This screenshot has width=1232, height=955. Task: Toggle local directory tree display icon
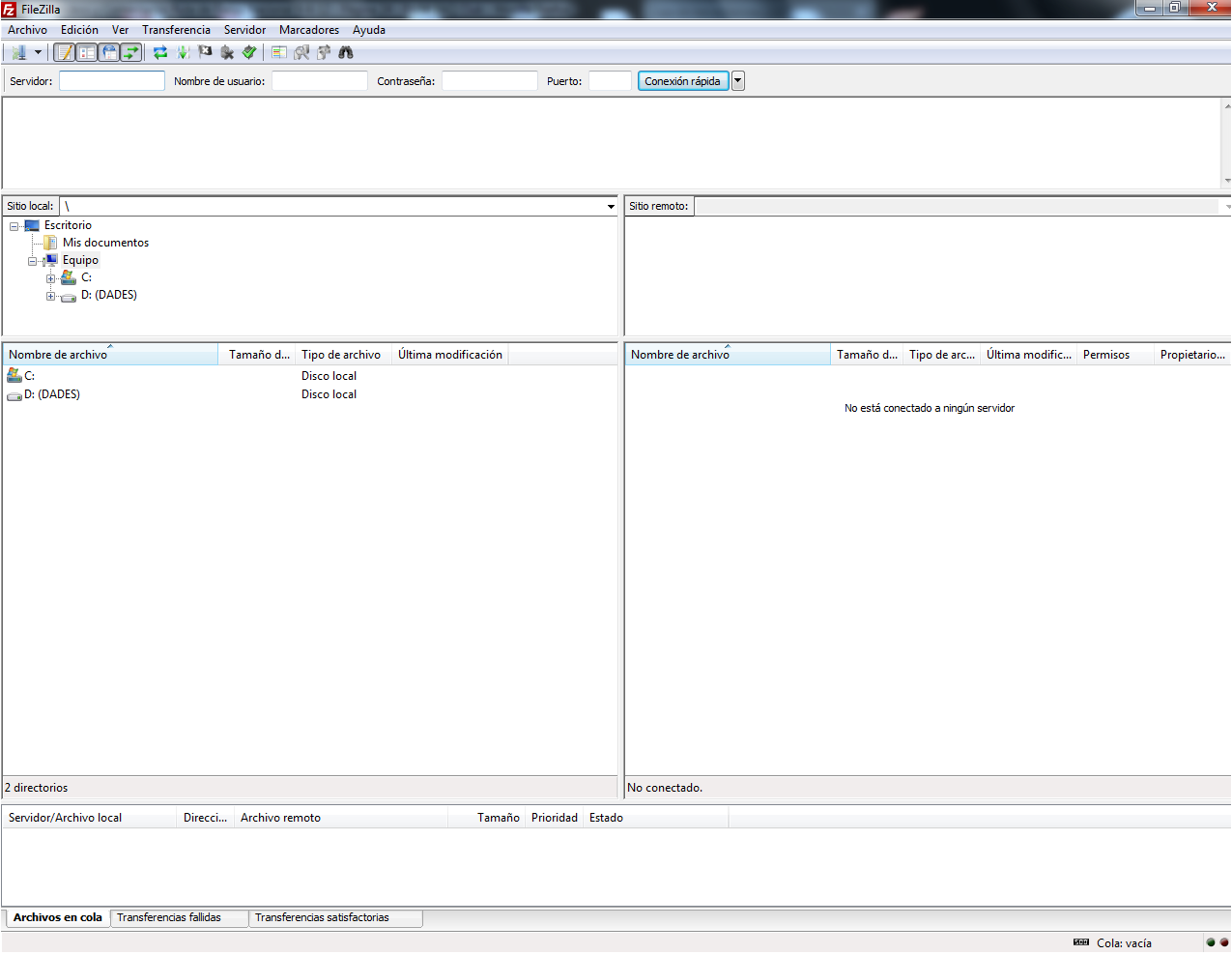coord(87,52)
